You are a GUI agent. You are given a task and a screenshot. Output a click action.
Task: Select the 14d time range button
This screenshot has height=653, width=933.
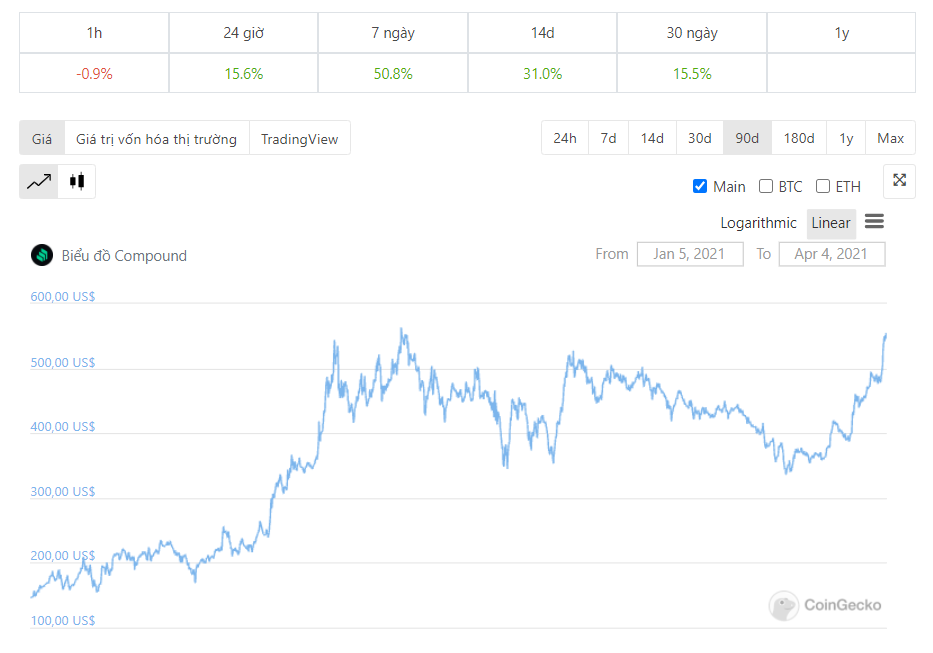click(652, 138)
